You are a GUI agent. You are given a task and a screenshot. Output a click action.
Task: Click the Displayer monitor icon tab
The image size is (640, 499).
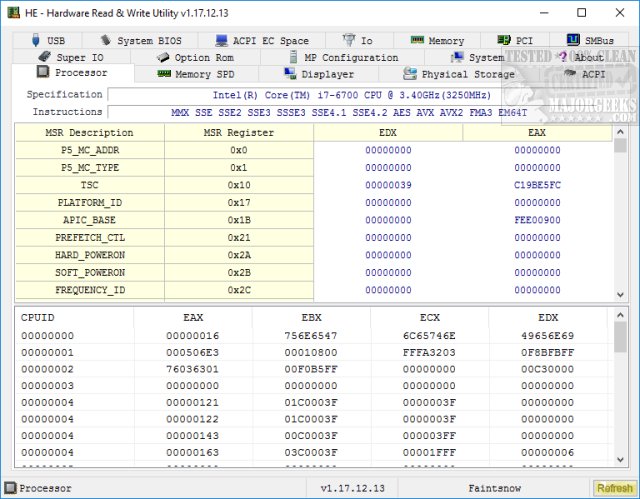(x=289, y=74)
